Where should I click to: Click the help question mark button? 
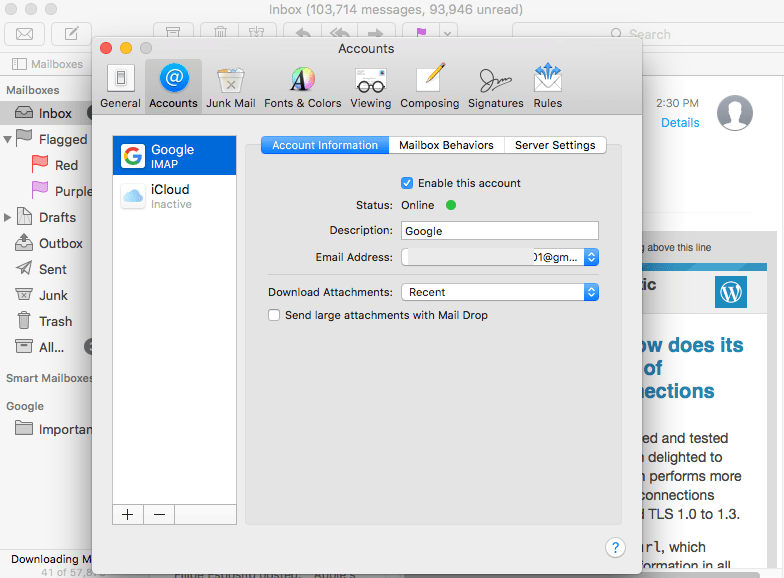615,547
